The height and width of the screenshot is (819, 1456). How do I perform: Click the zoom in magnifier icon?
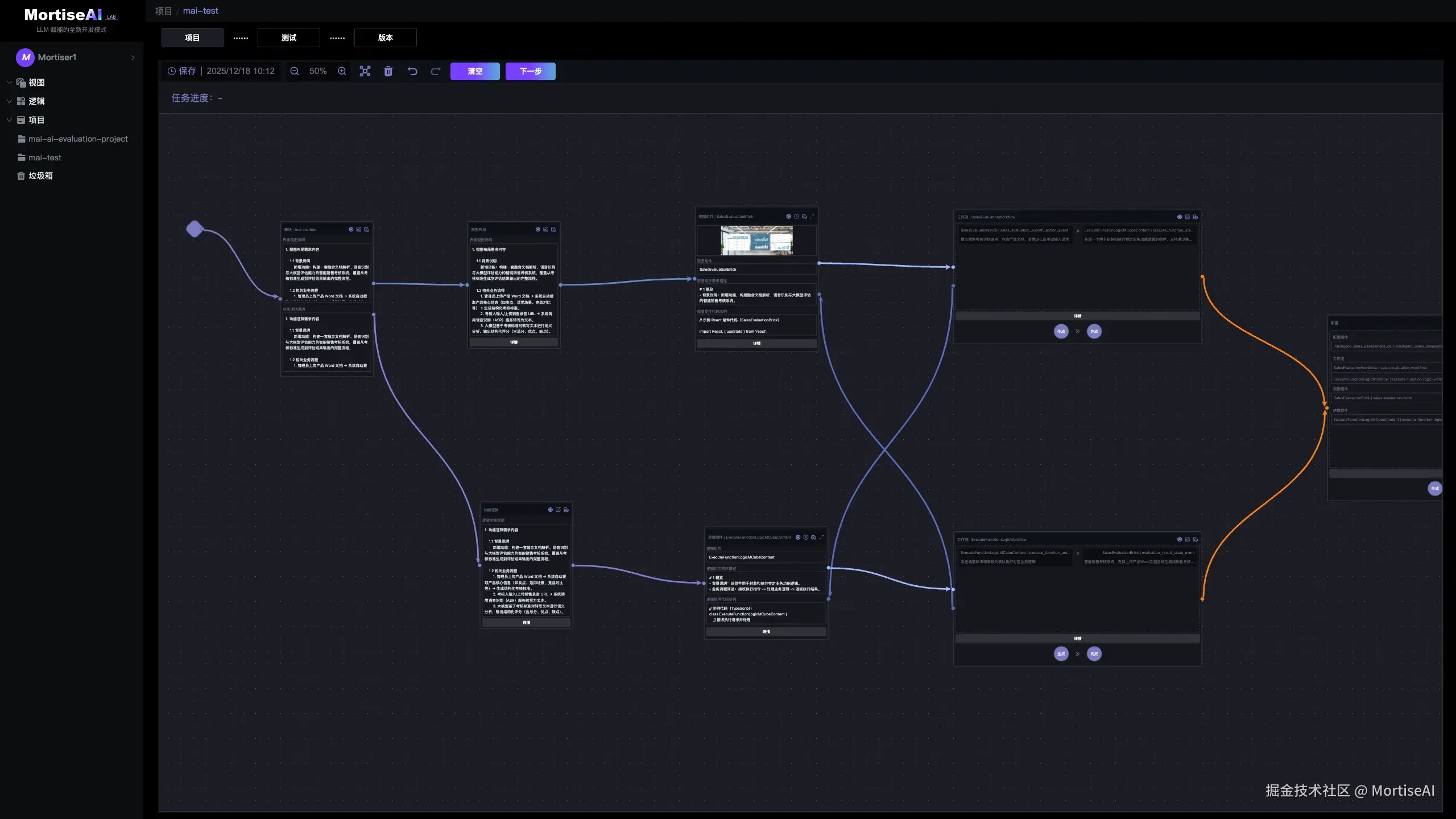click(342, 71)
